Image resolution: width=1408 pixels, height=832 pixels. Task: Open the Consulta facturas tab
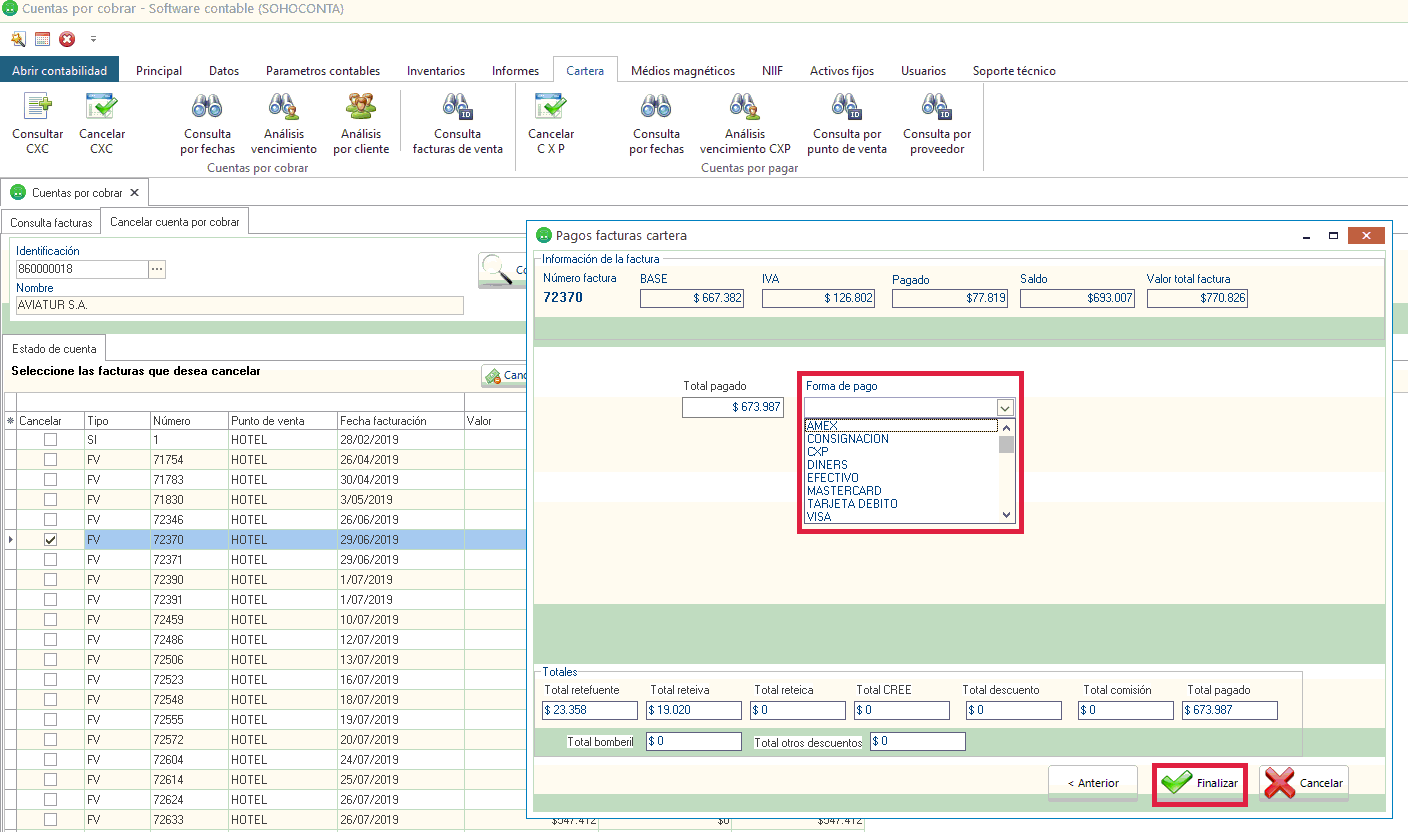click(51, 222)
